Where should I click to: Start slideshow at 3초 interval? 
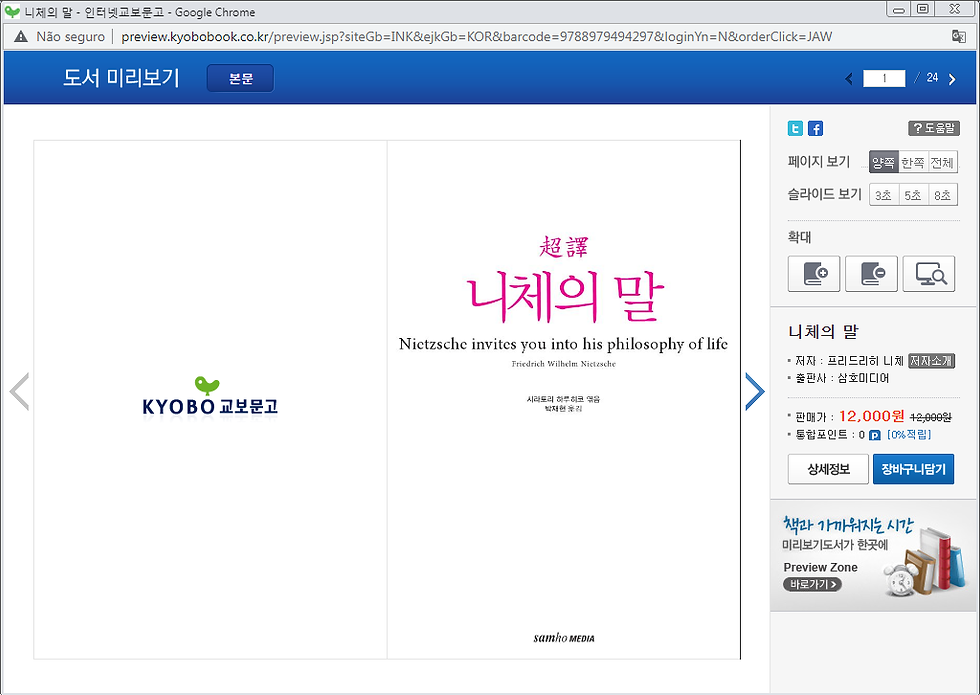coord(884,195)
